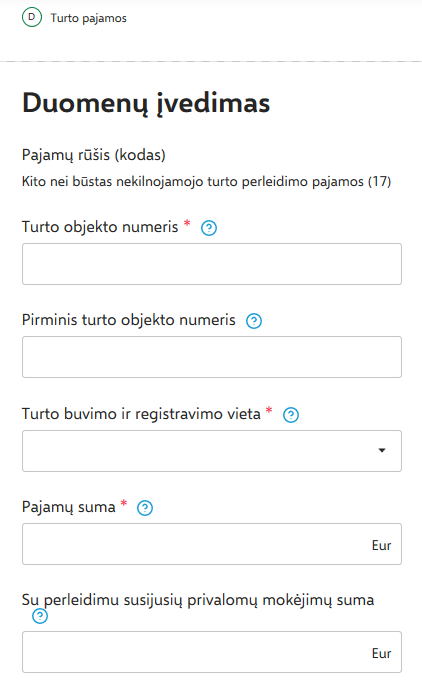Open the Turto buvimo ir registravimo vieta combo box
This screenshot has width=422, height=687.
(212, 451)
